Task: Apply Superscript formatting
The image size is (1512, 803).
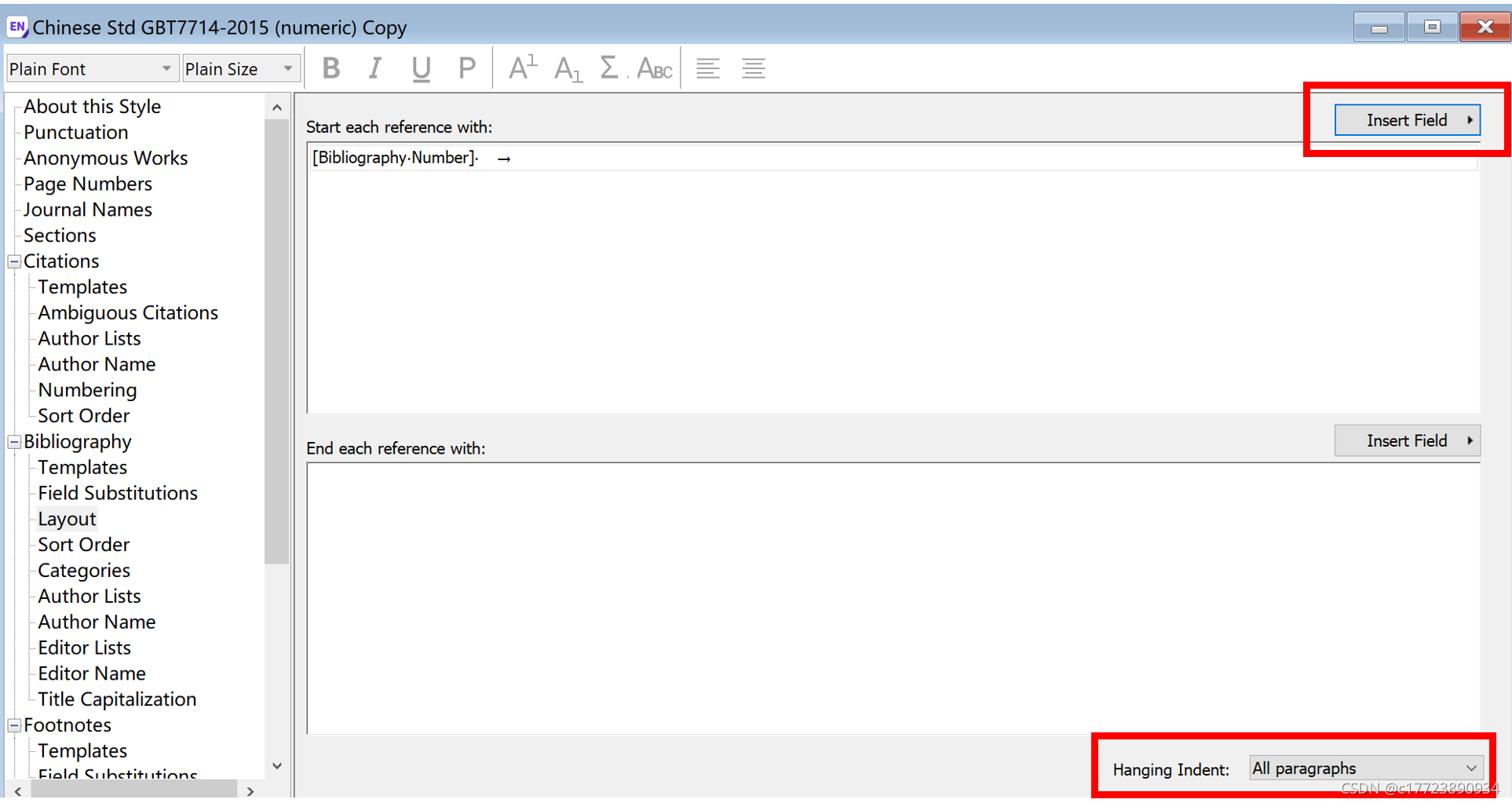Action: point(523,69)
